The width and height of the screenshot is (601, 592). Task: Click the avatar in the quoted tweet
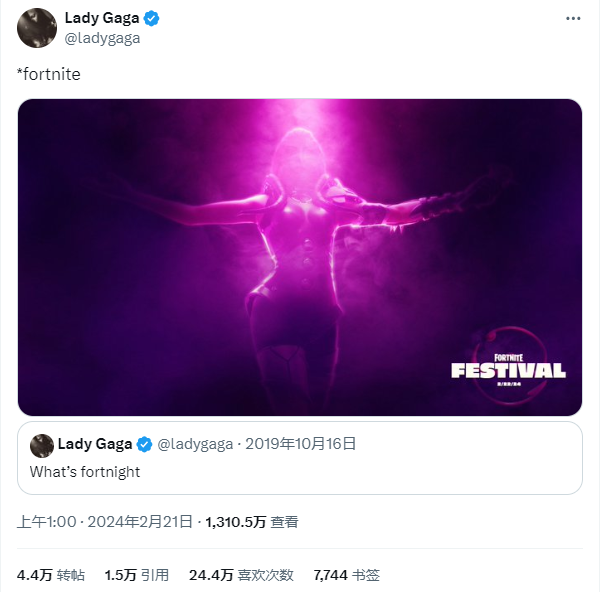[x=42, y=446]
